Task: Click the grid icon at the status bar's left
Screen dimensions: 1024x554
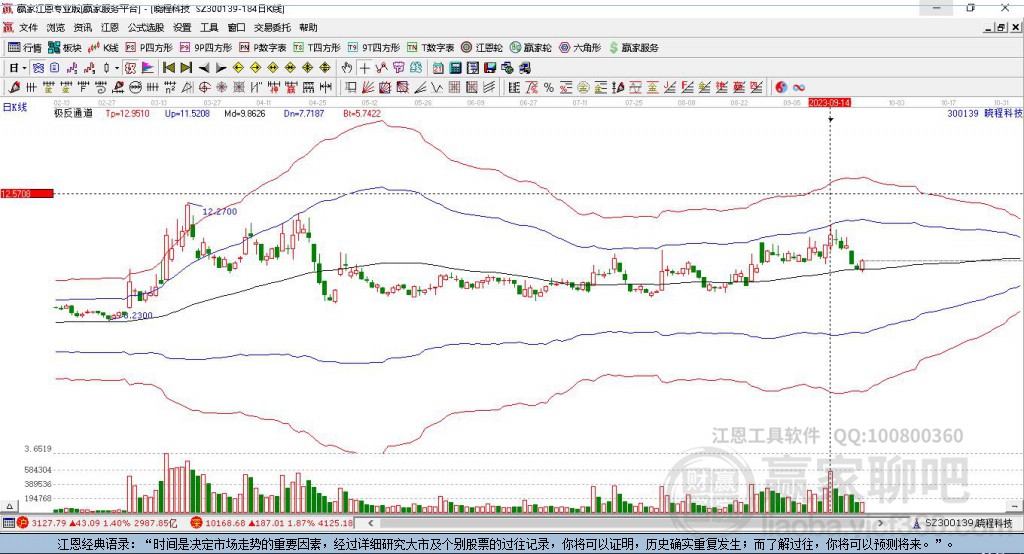Action: pos(8,523)
